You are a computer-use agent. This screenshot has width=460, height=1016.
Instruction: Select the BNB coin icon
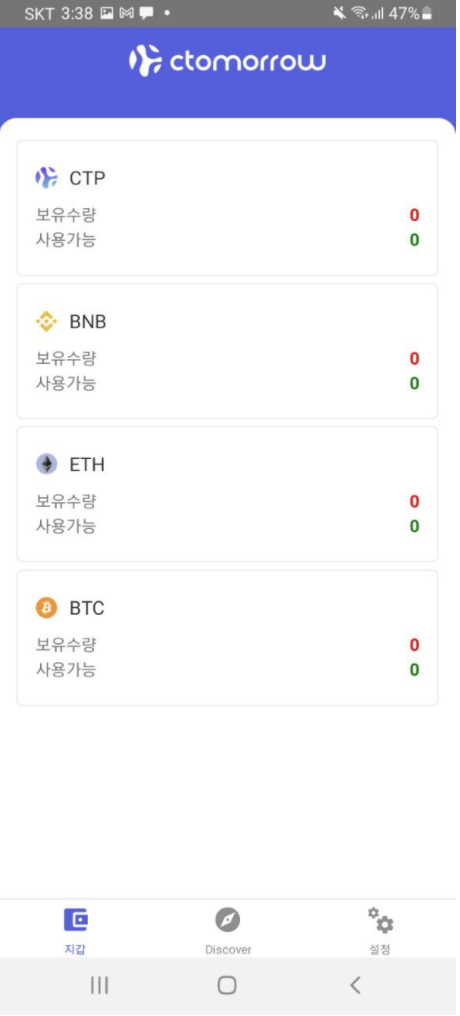tap(46, 321)
